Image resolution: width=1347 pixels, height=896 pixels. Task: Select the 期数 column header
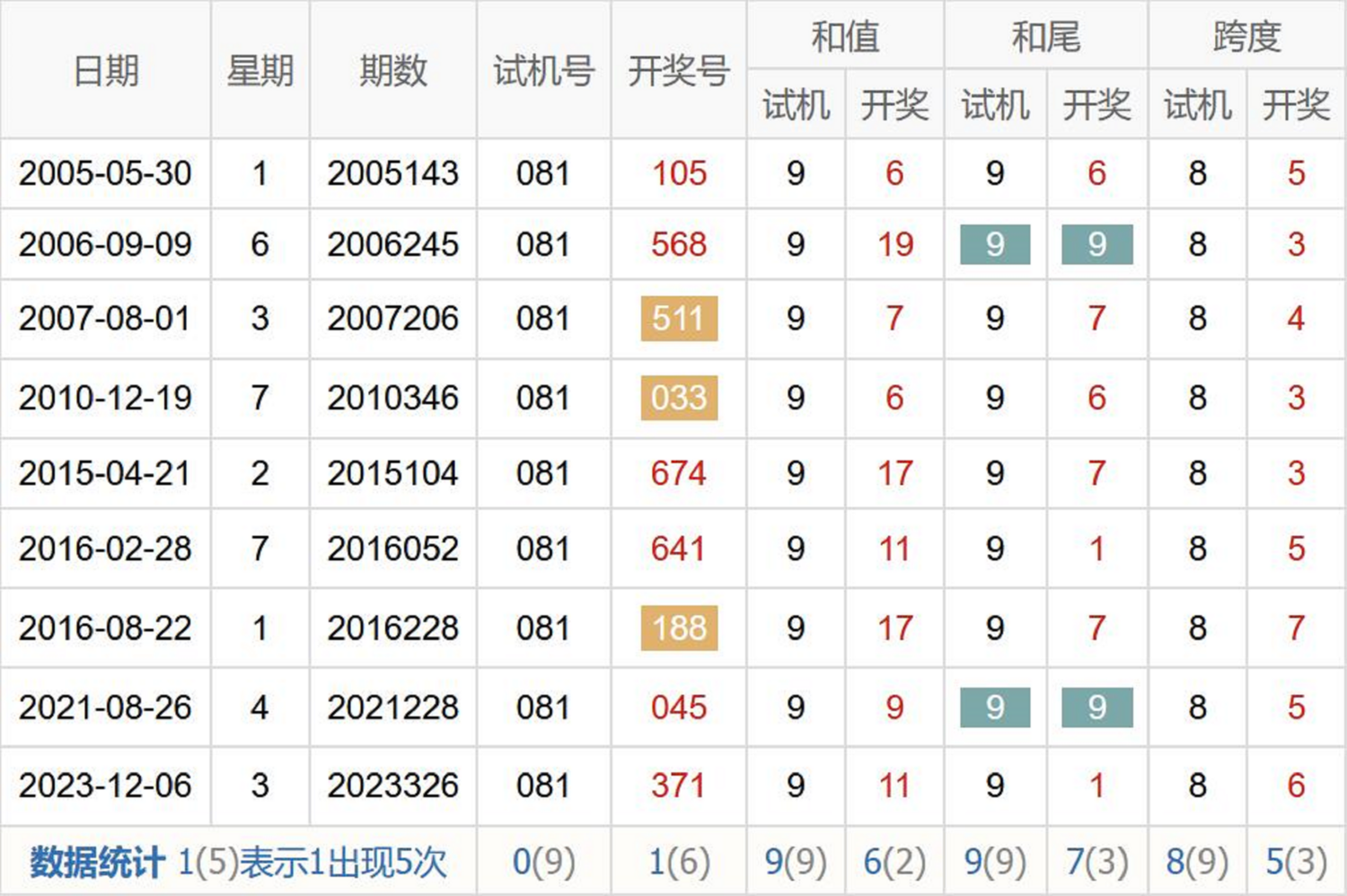392,70
